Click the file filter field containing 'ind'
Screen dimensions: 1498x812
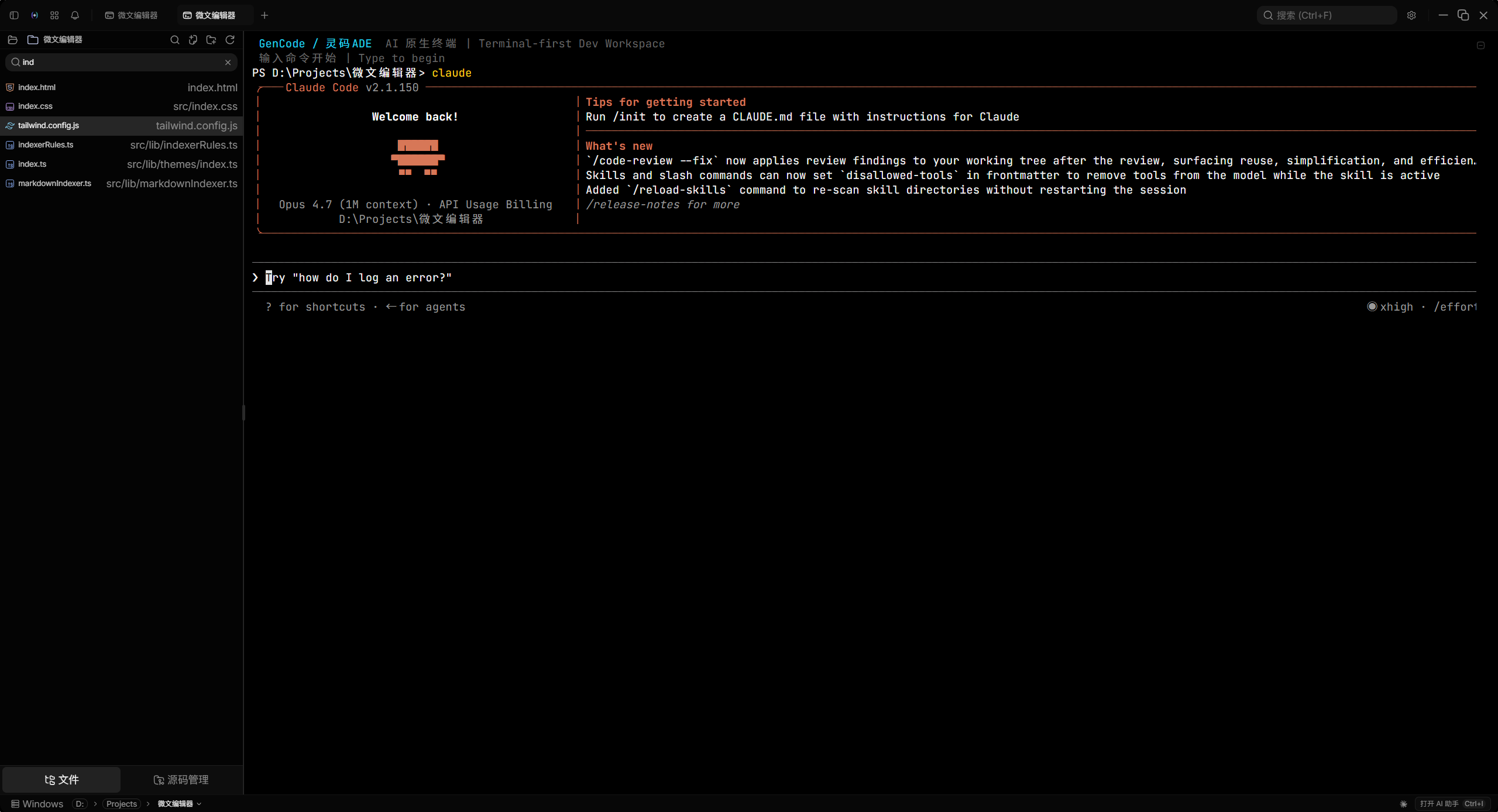(122, 62)
